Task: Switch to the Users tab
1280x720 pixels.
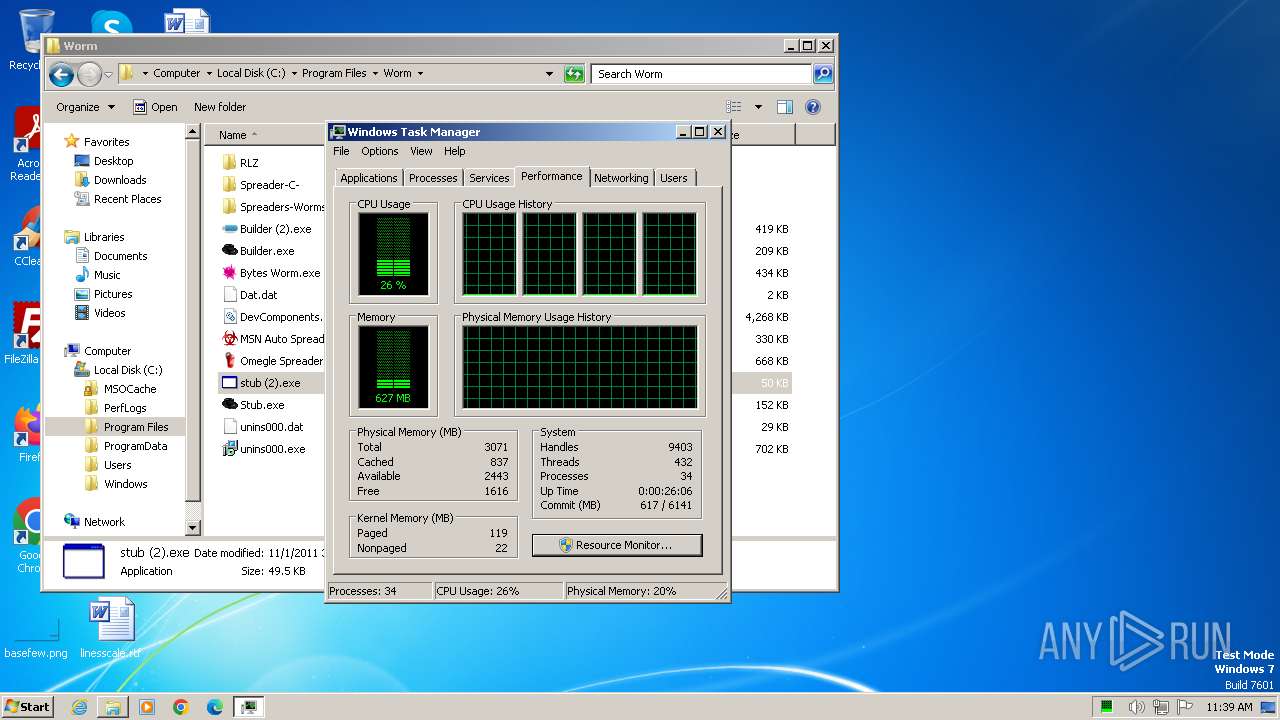Action: (x=674, y=178)
